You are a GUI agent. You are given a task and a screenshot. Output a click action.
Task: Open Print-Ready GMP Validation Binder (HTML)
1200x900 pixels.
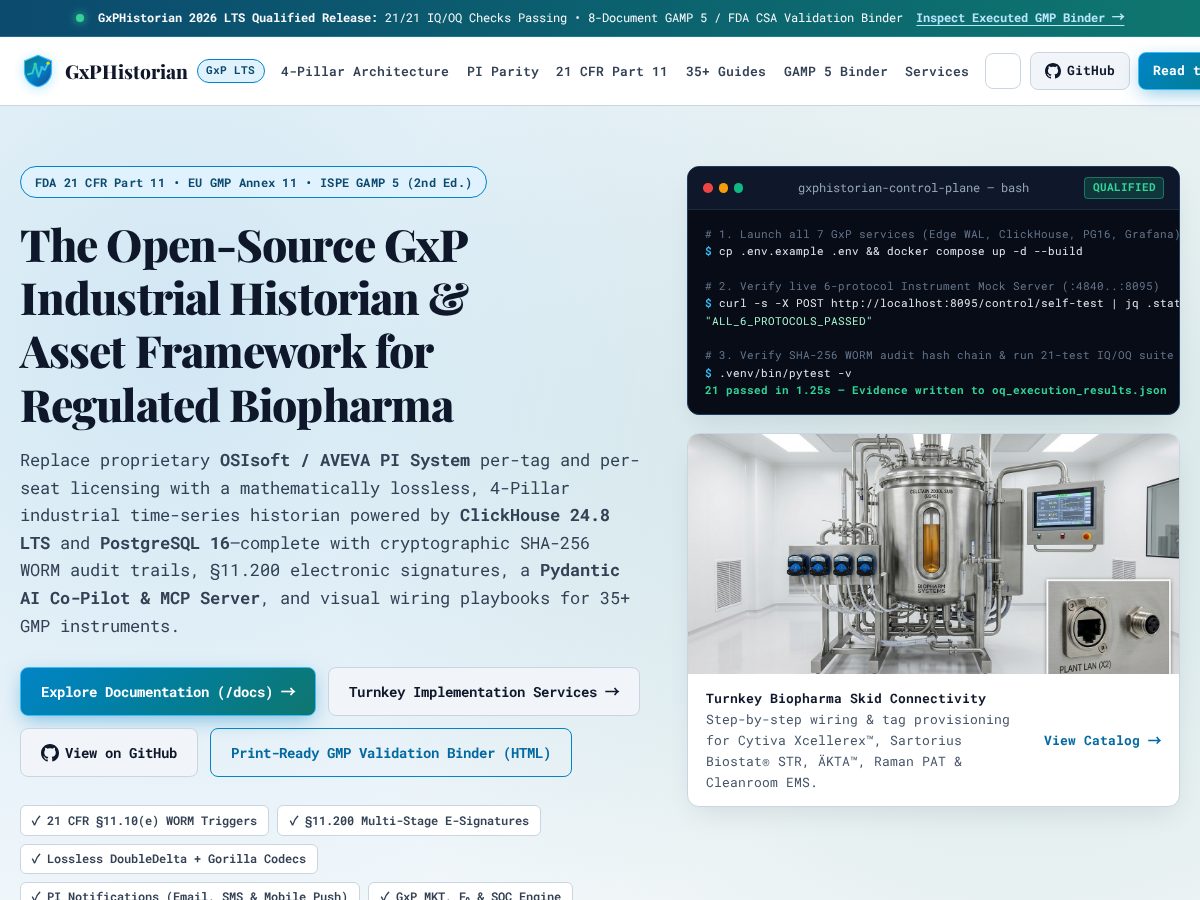coord(391,753)
